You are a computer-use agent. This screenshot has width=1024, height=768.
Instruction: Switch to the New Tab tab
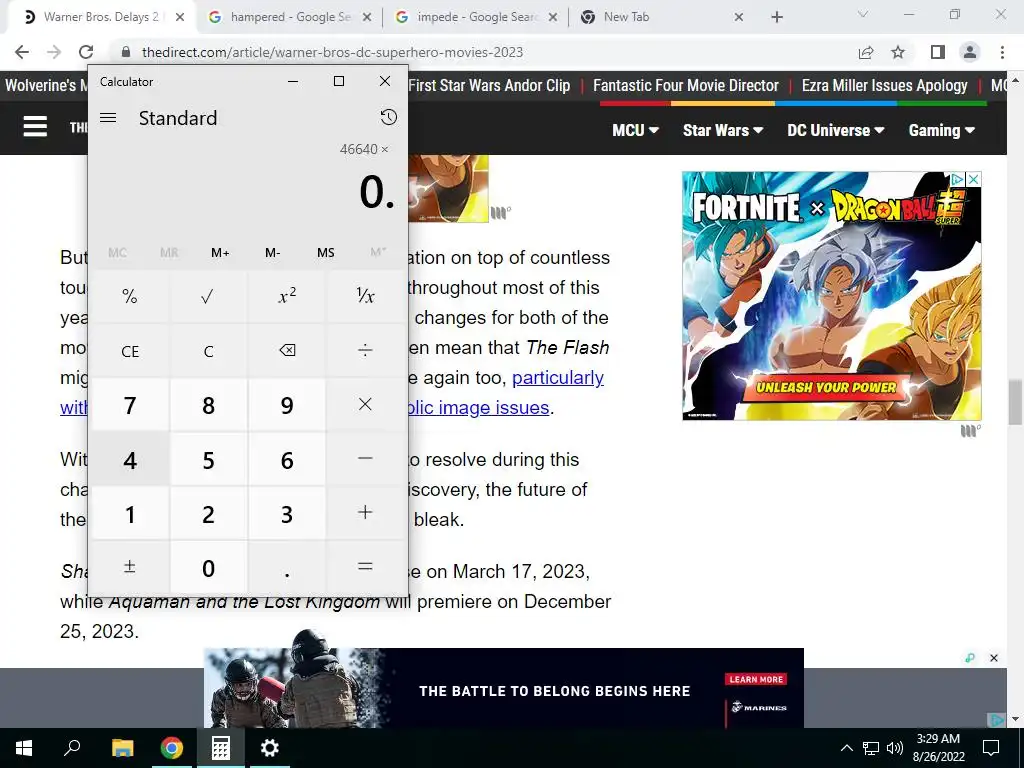(x=662, y=17)
